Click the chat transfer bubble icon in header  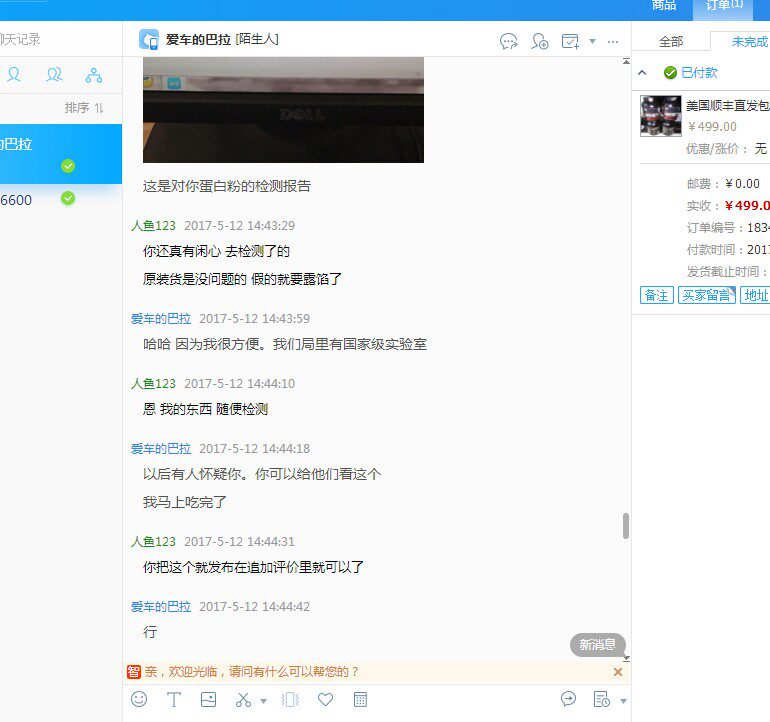pos(509,41)
